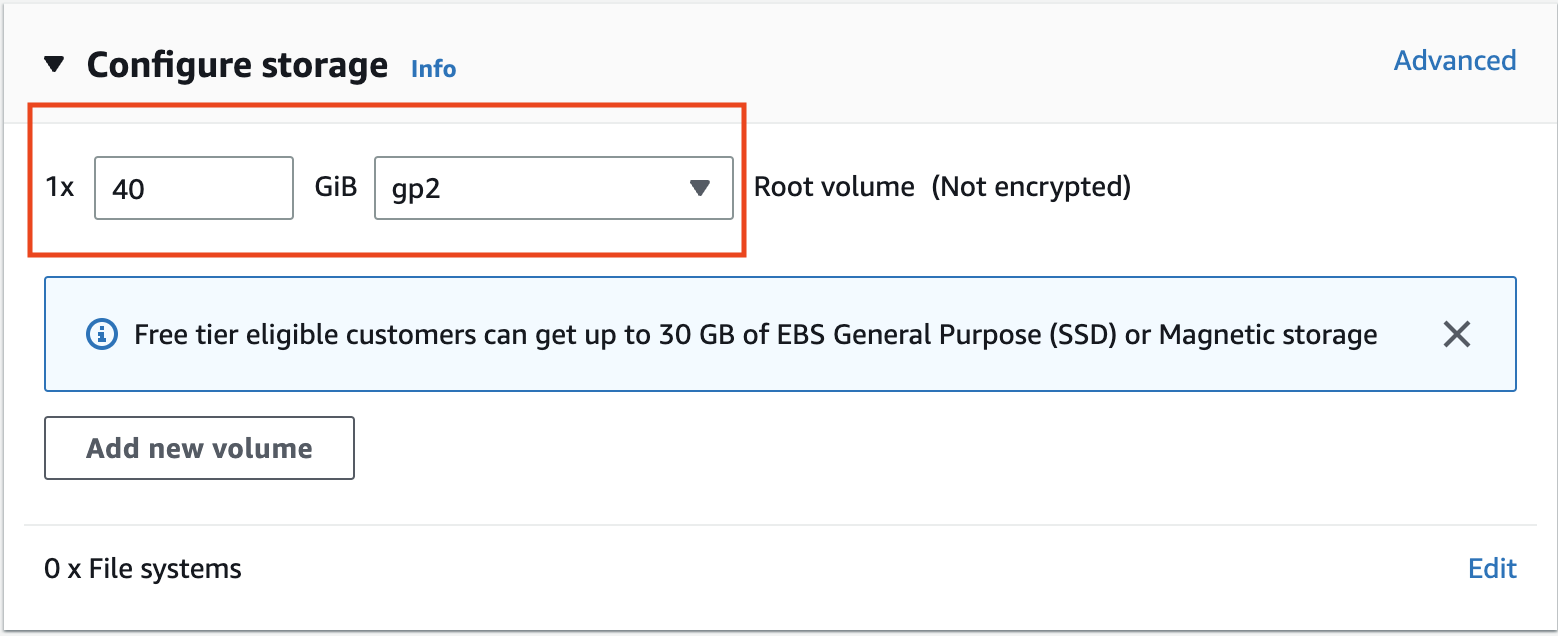This screenshot has width=1558, height=636.
Task: Click the 0 x File systems label
Action: click(x=143, y=569)
